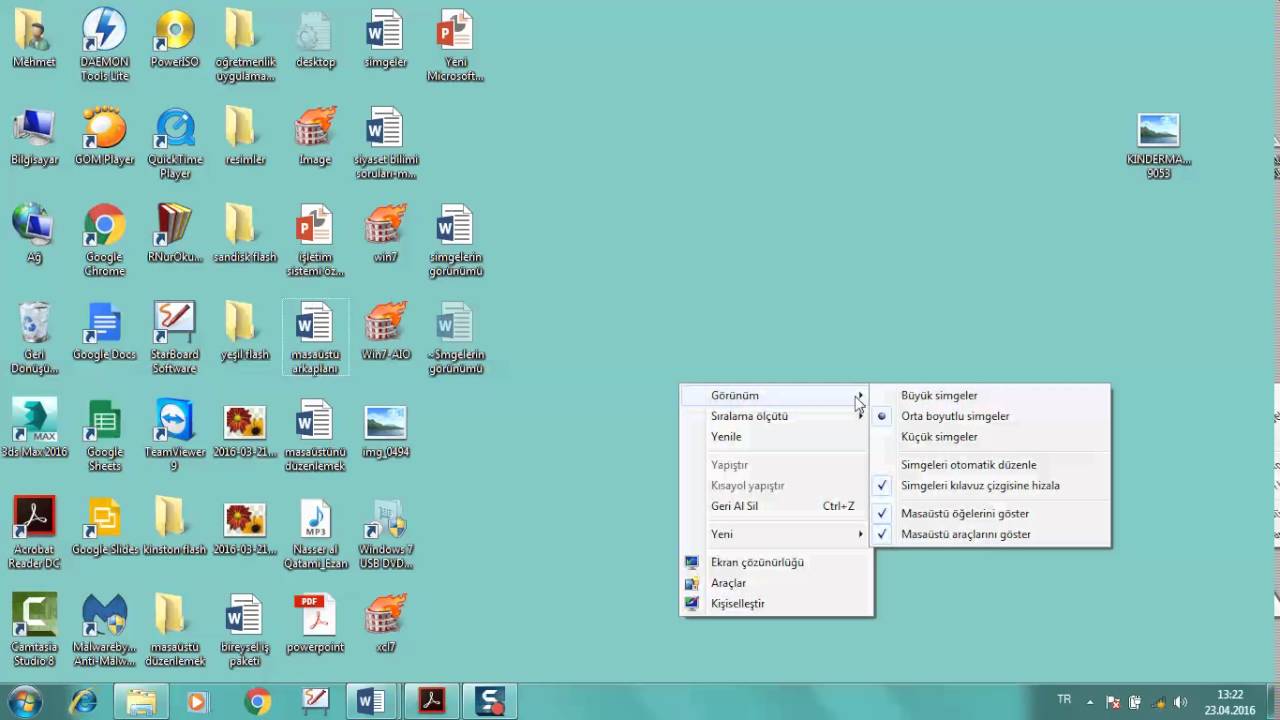Select the Bilgisayar desktop icon

tap(35, 136)
